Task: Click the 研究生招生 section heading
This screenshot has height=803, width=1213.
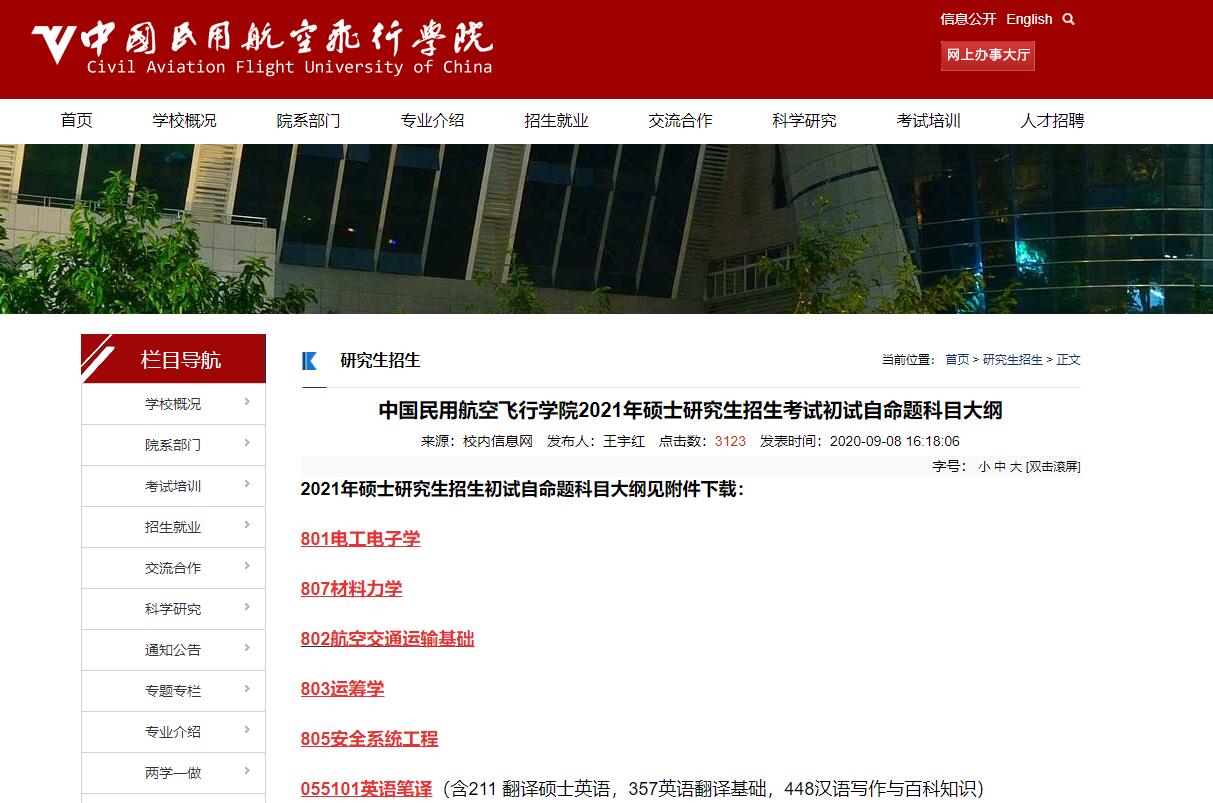Action: point(380,360)
